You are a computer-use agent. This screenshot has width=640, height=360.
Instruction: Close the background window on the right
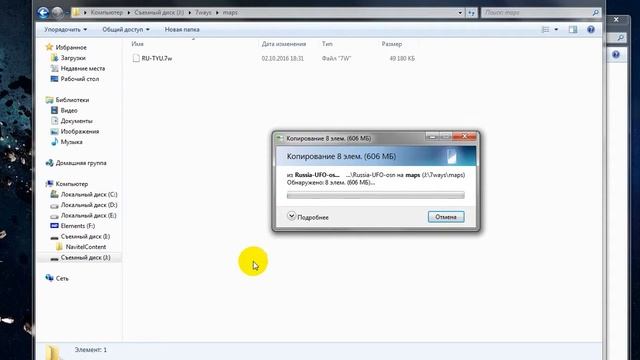point(616,19)
